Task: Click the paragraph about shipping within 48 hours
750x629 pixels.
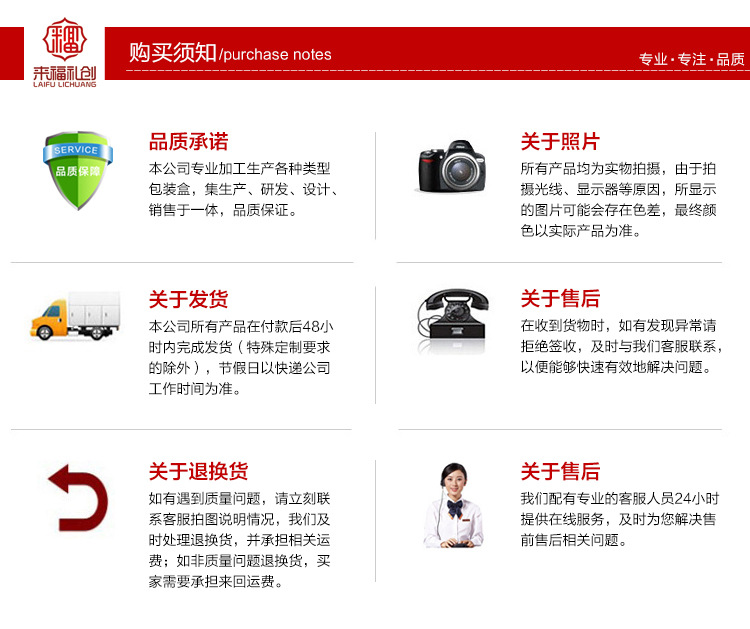Action: [241, 358]
